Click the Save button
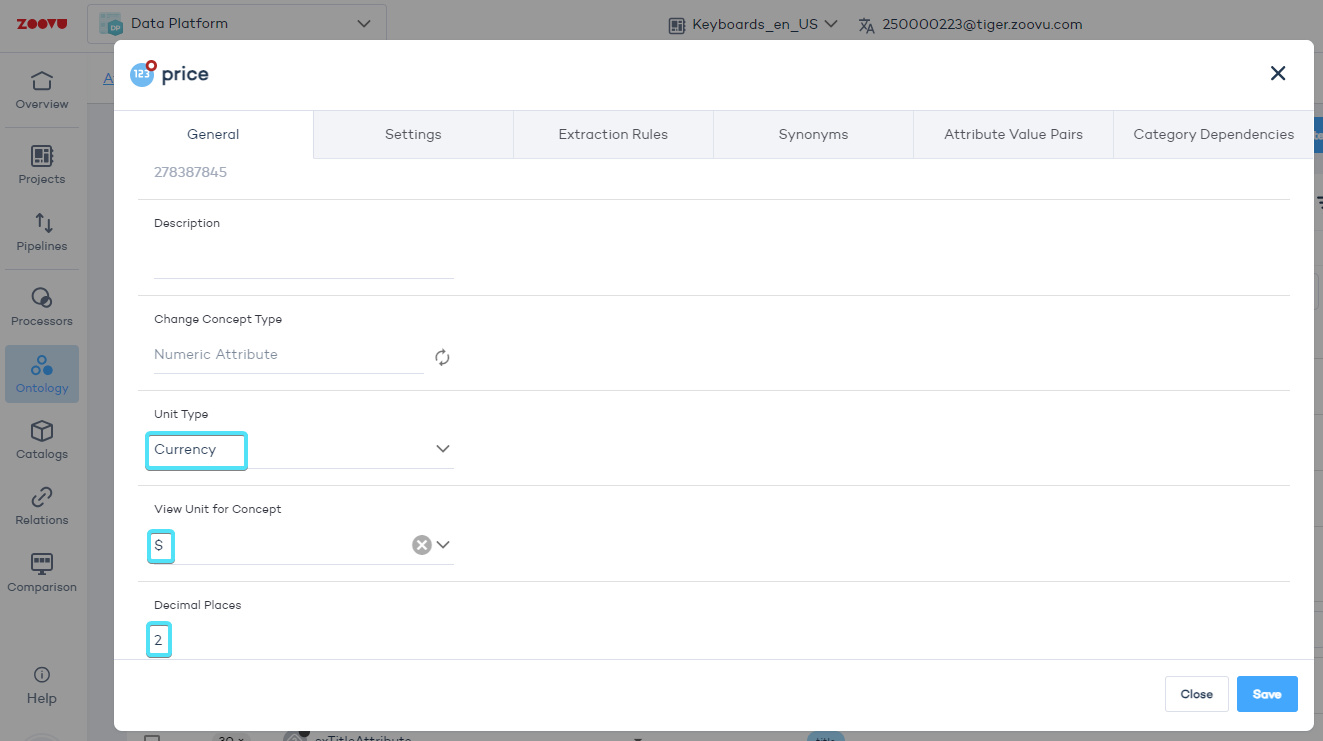This screenshot has height=741, width=1323. click(x=1266, y=694)
